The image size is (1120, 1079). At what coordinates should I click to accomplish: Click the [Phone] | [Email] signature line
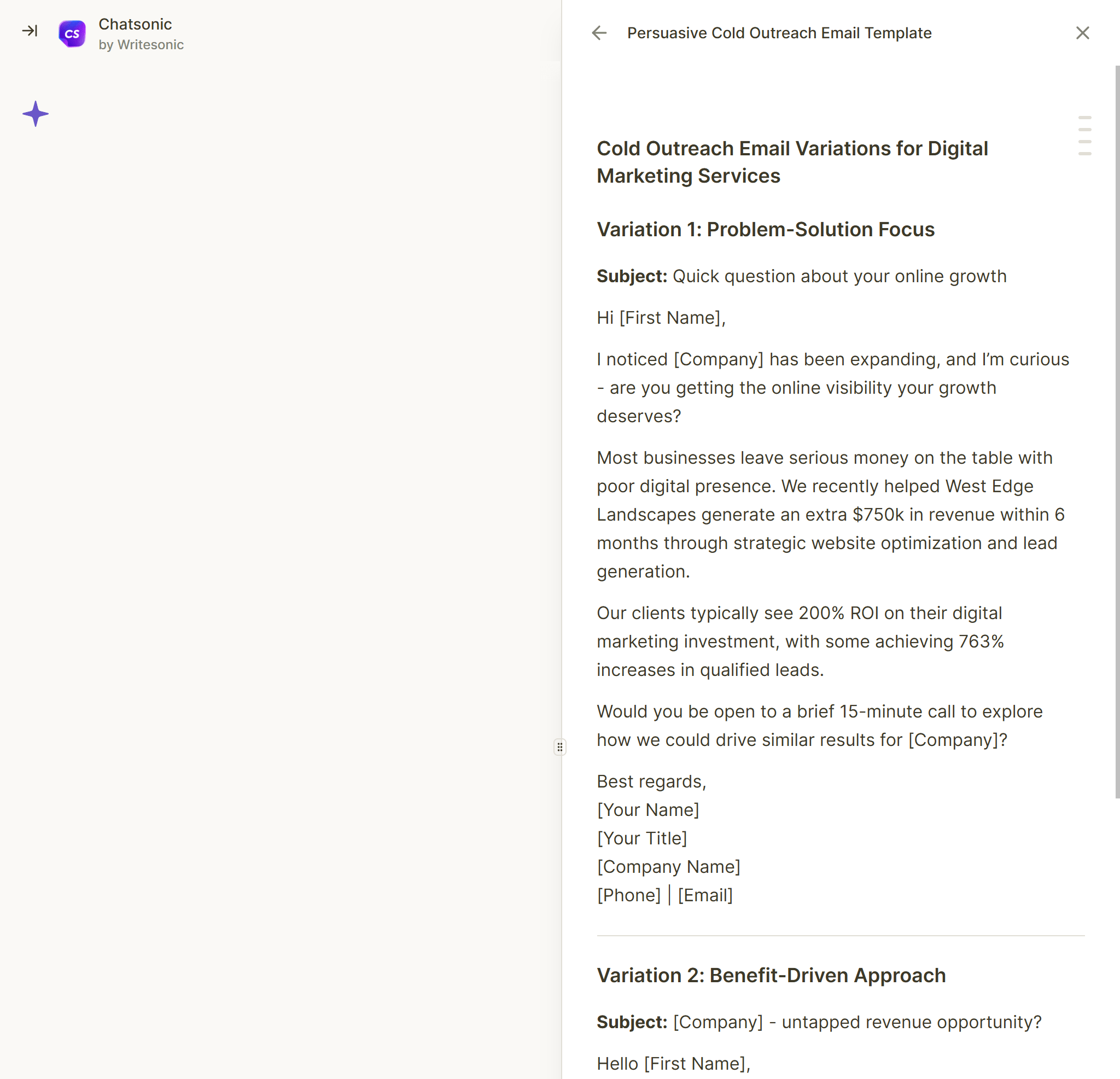(664, 895)
